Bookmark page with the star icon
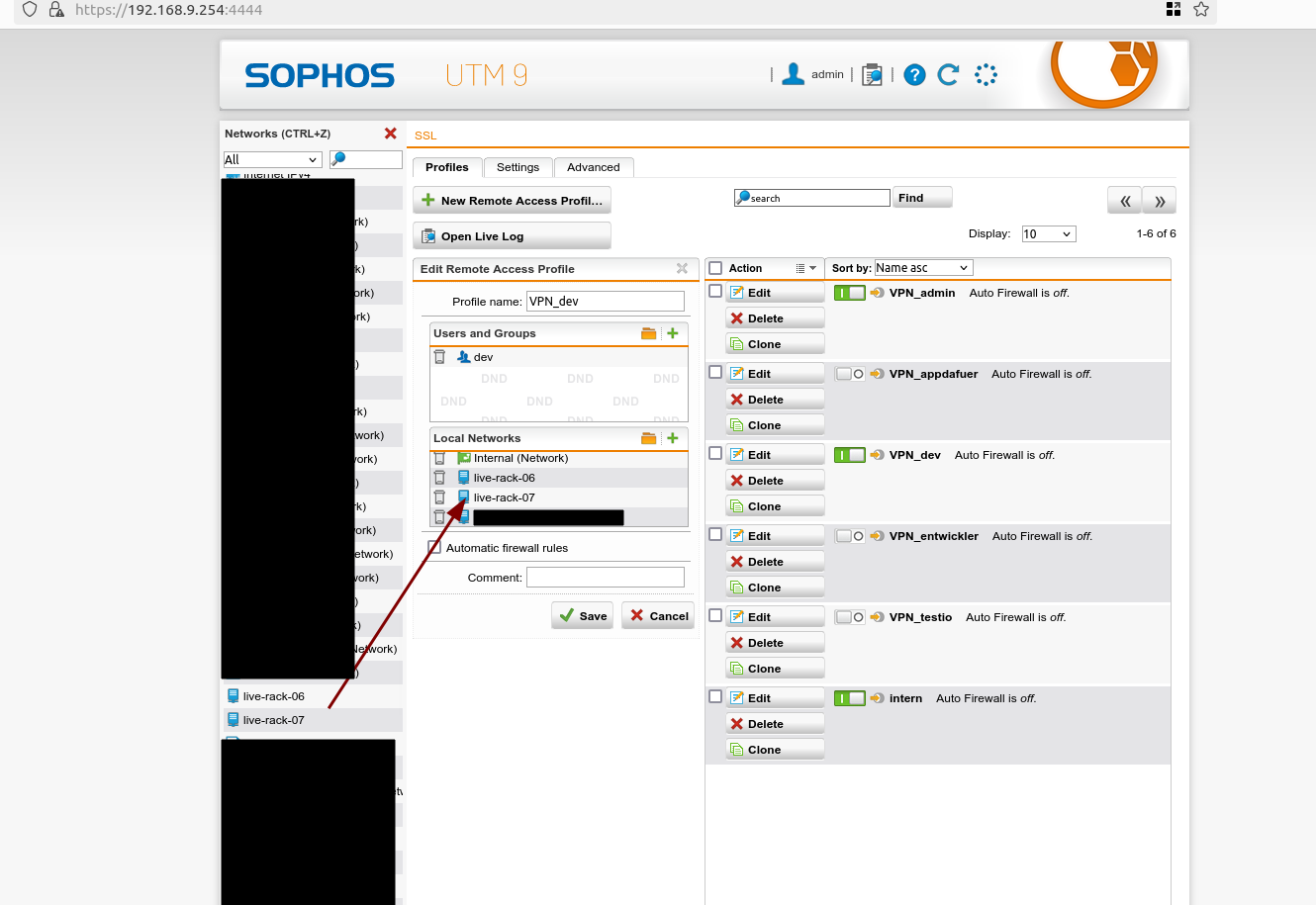 click(1201, 10)
